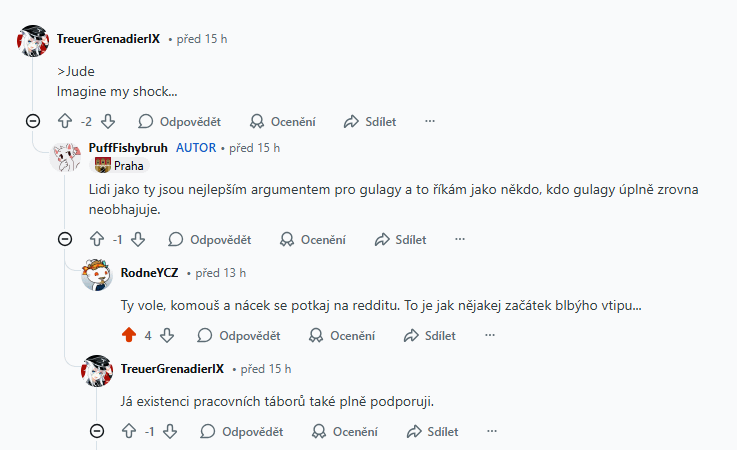
Task: Open PuffFishybruh's username link
Action: point(128,147)
